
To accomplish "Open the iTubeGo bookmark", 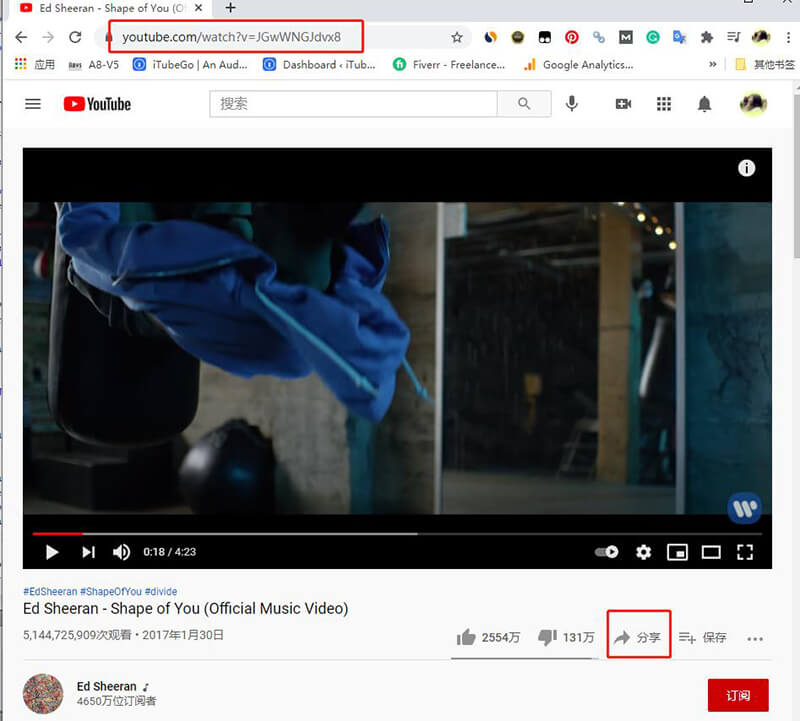I will click(190, 65).
